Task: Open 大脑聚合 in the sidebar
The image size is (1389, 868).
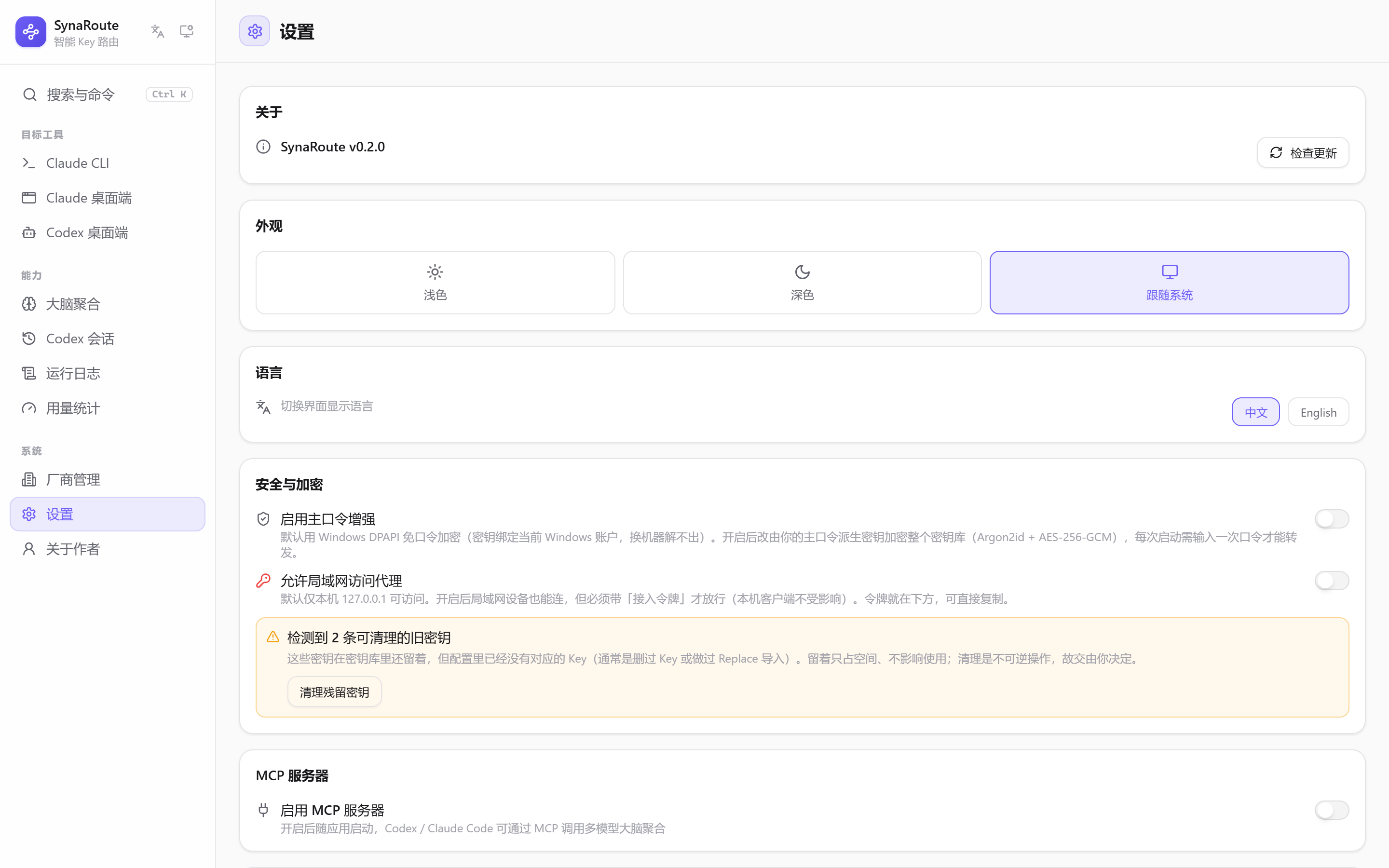Action: point(108,304)
